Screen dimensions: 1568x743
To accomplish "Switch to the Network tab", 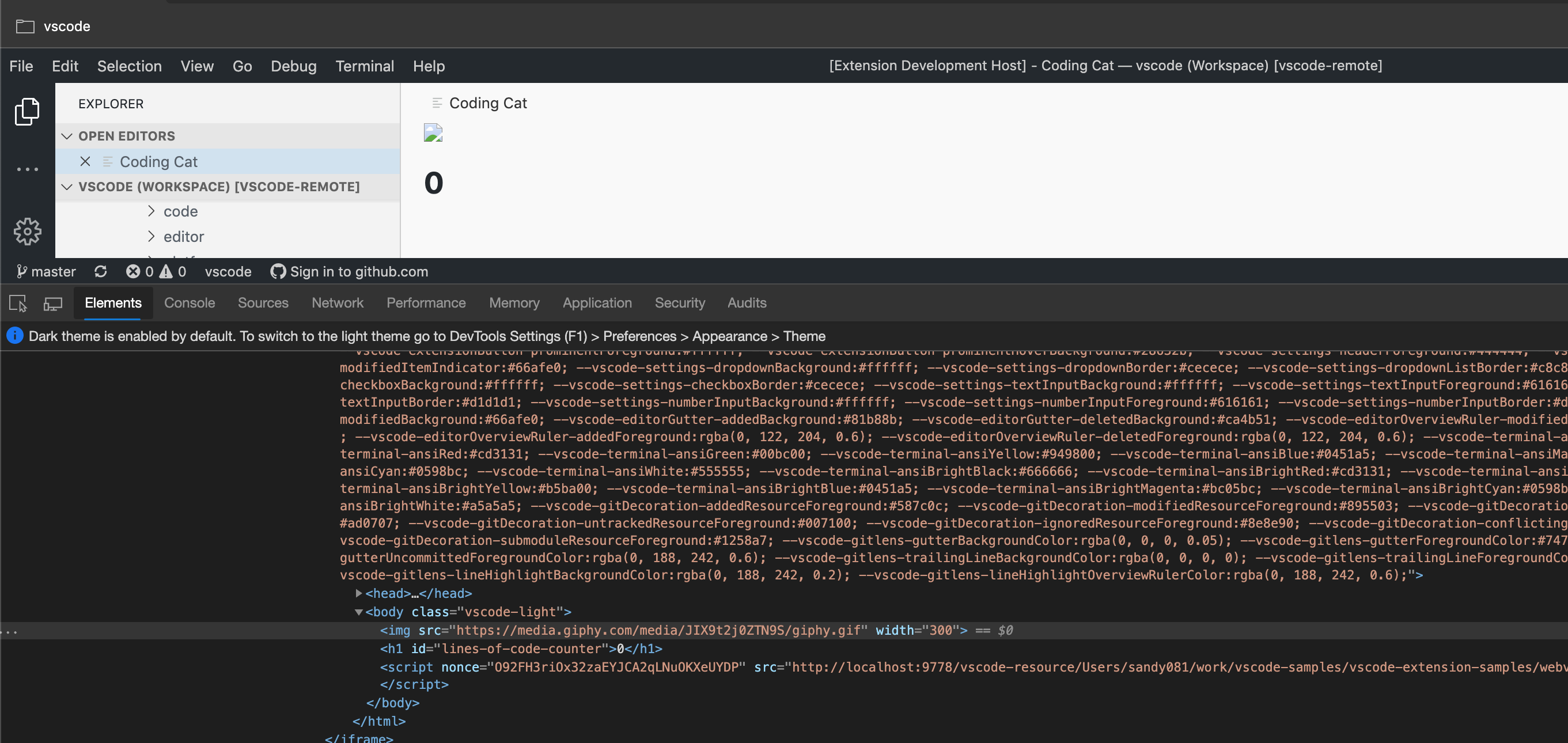I will click(x=337, y=303).
